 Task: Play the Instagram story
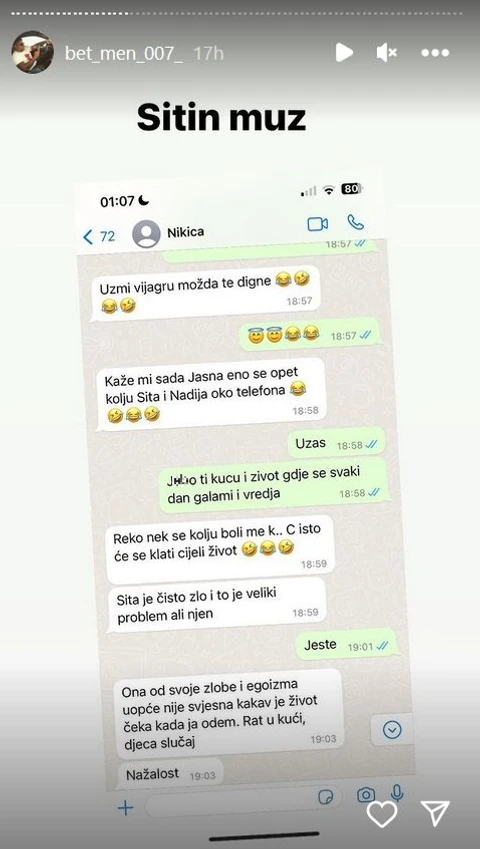(x=344, y=53)
